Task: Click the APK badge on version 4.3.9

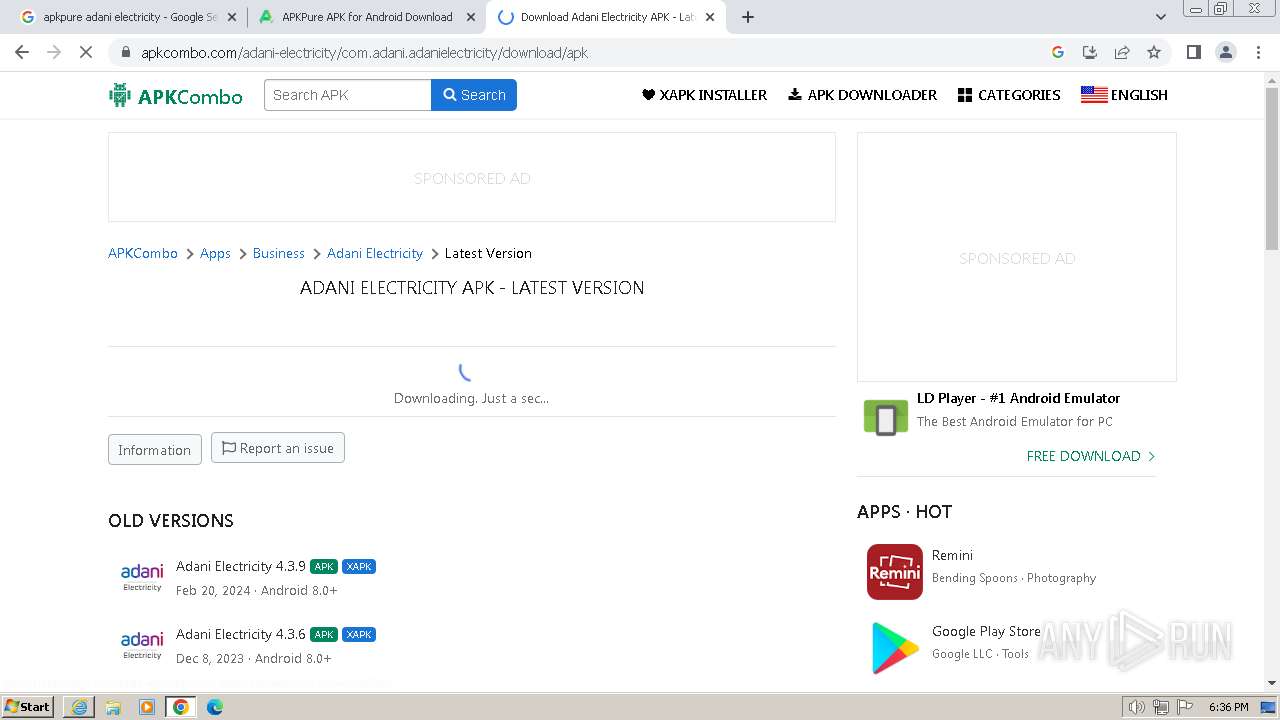Action: pyautogui.click(x=324, y=566)
